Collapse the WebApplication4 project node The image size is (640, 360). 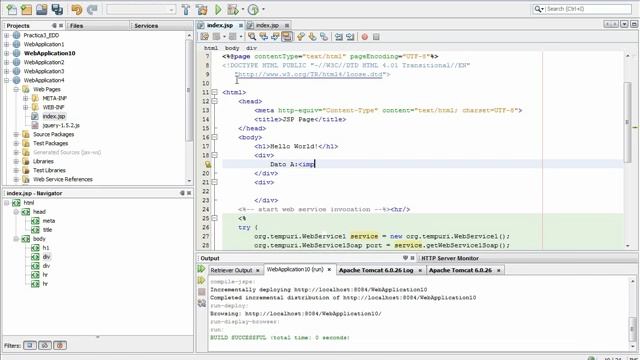7,80
